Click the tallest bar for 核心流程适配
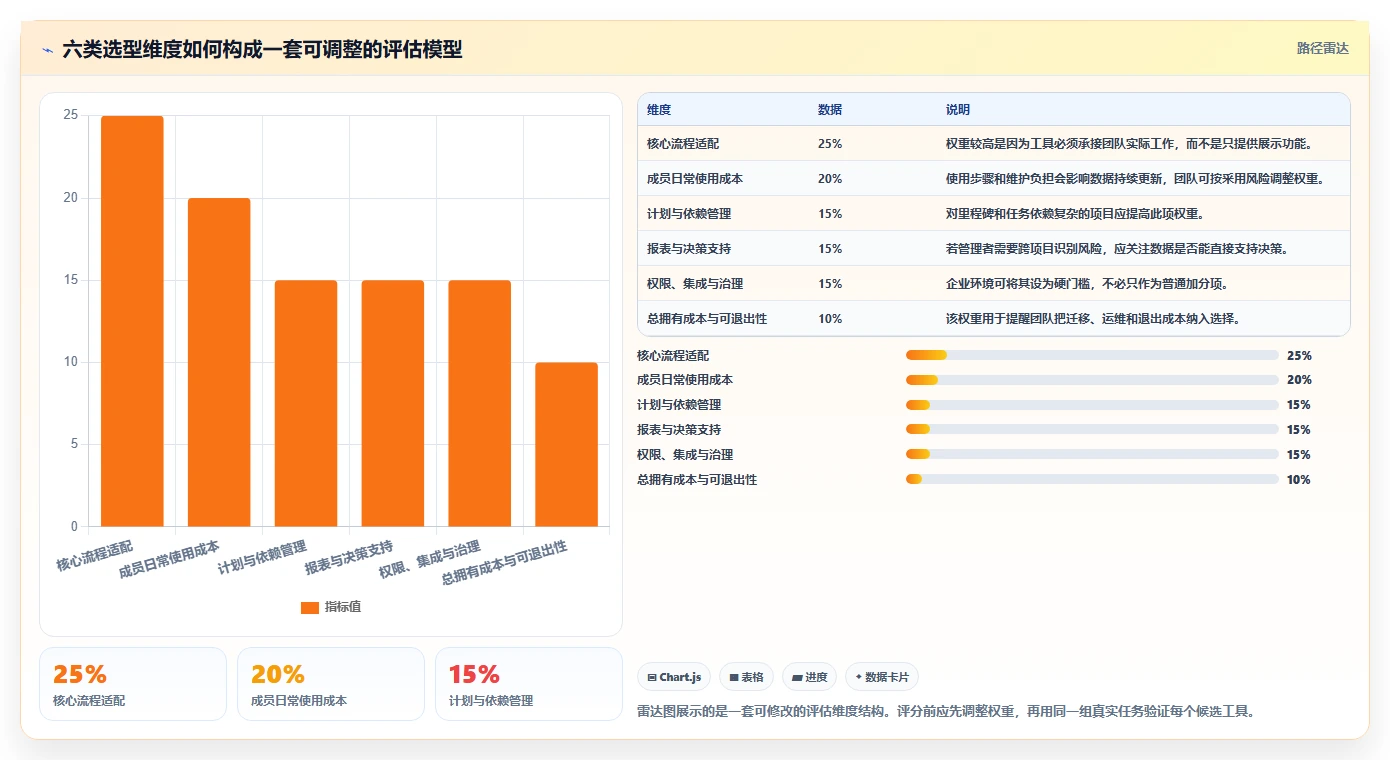Image resolution: width=1390 pixels, height=760 pixels. (x=132, y=321)
